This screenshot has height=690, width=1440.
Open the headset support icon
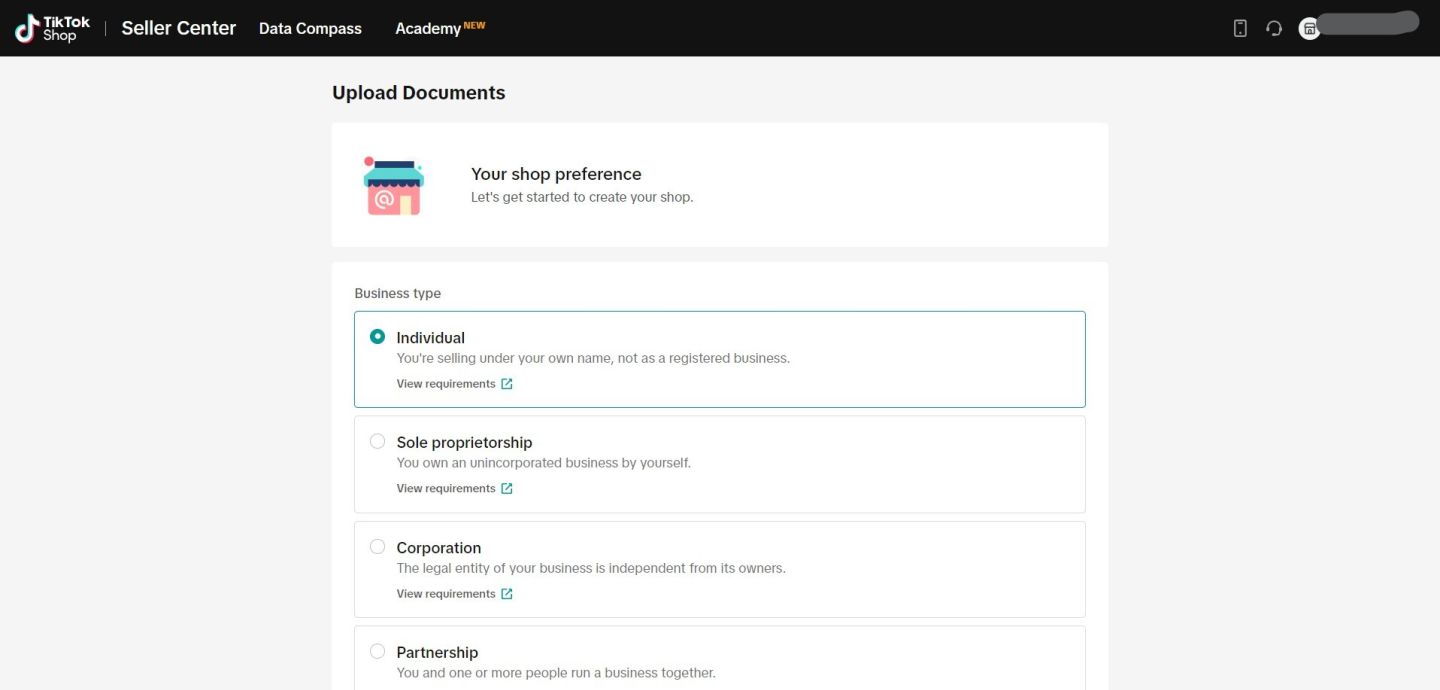tap(1274, 28)
